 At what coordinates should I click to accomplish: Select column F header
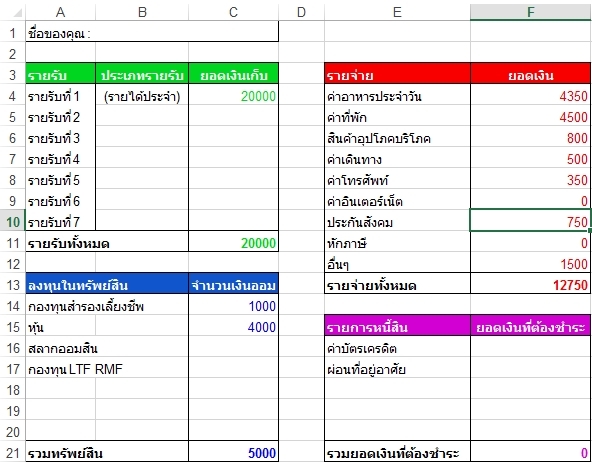pos(530,12)
